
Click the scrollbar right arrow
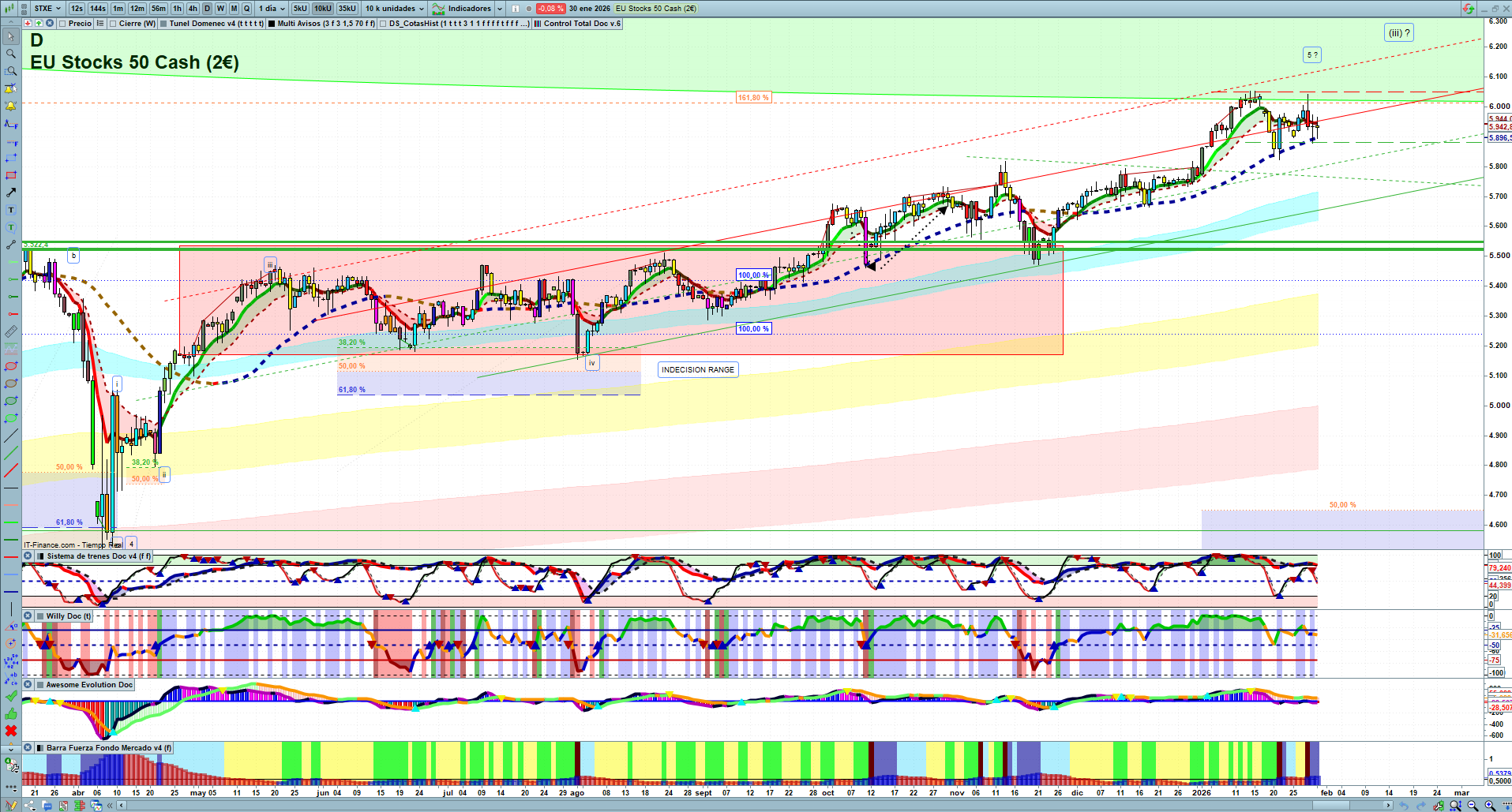pyautogui.click(x=1389, y=806)
